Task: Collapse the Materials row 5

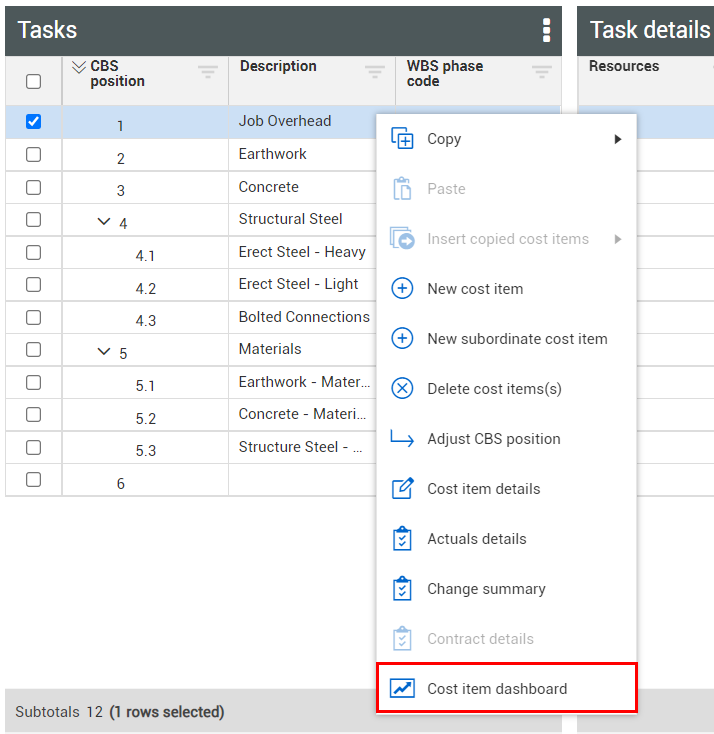Action: [x=104, y=351]
